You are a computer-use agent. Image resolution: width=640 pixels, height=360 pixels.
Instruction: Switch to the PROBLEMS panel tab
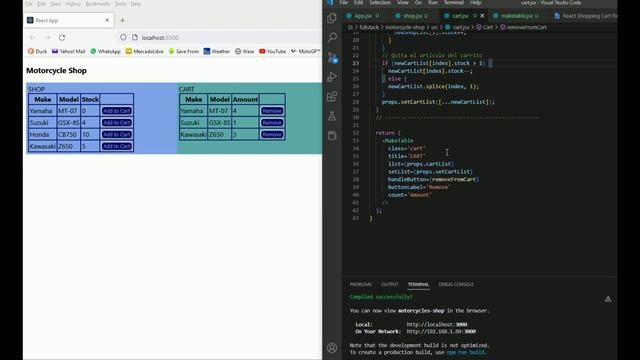(361, 284)
